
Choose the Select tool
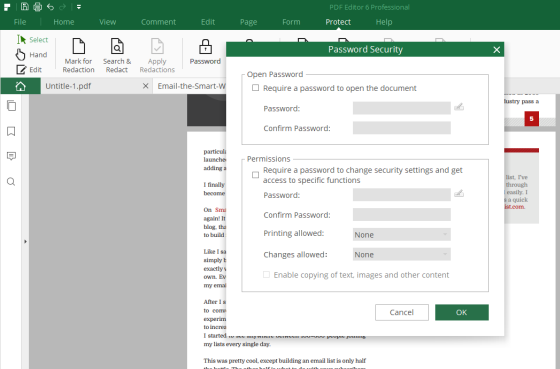pos(32,40)
